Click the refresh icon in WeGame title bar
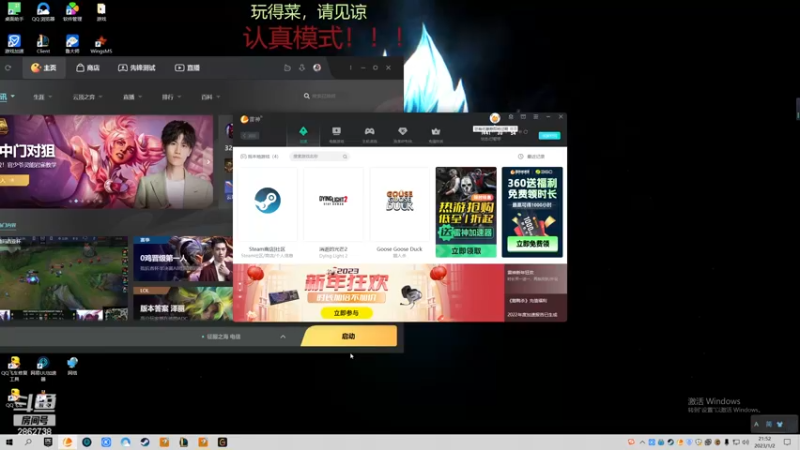This screenshot has height=450, width=800. click(8, 68)
